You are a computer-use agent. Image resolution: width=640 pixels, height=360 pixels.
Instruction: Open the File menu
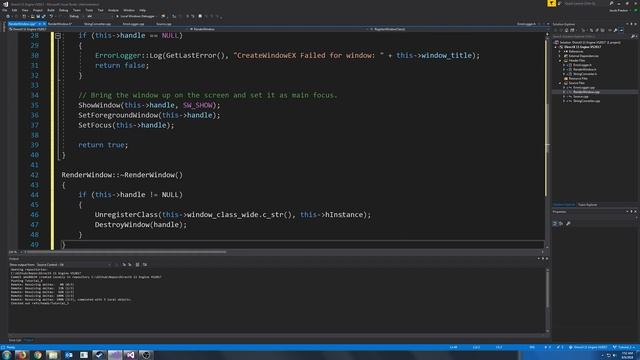pos(4,10)
